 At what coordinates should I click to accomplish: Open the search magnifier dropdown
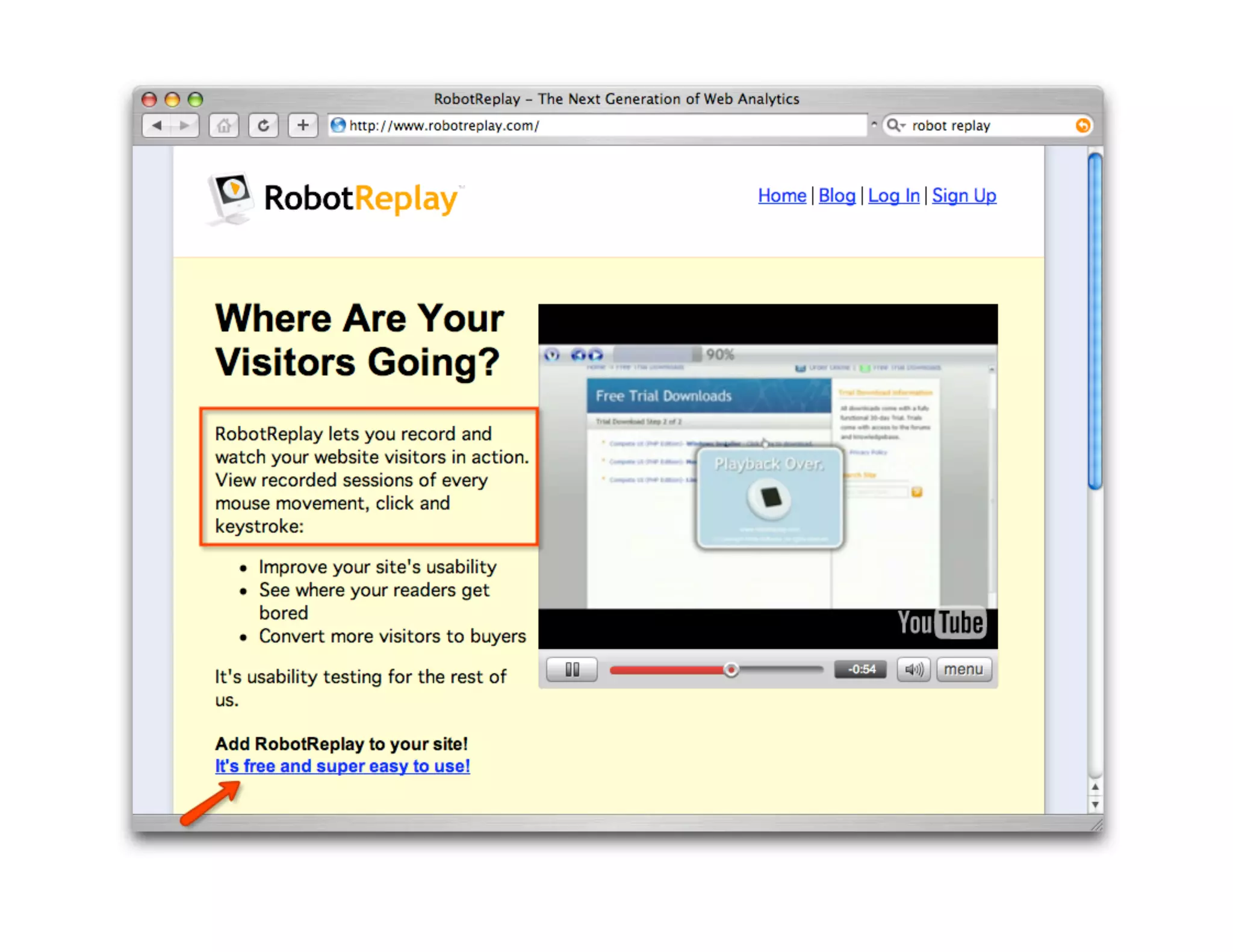896,125
